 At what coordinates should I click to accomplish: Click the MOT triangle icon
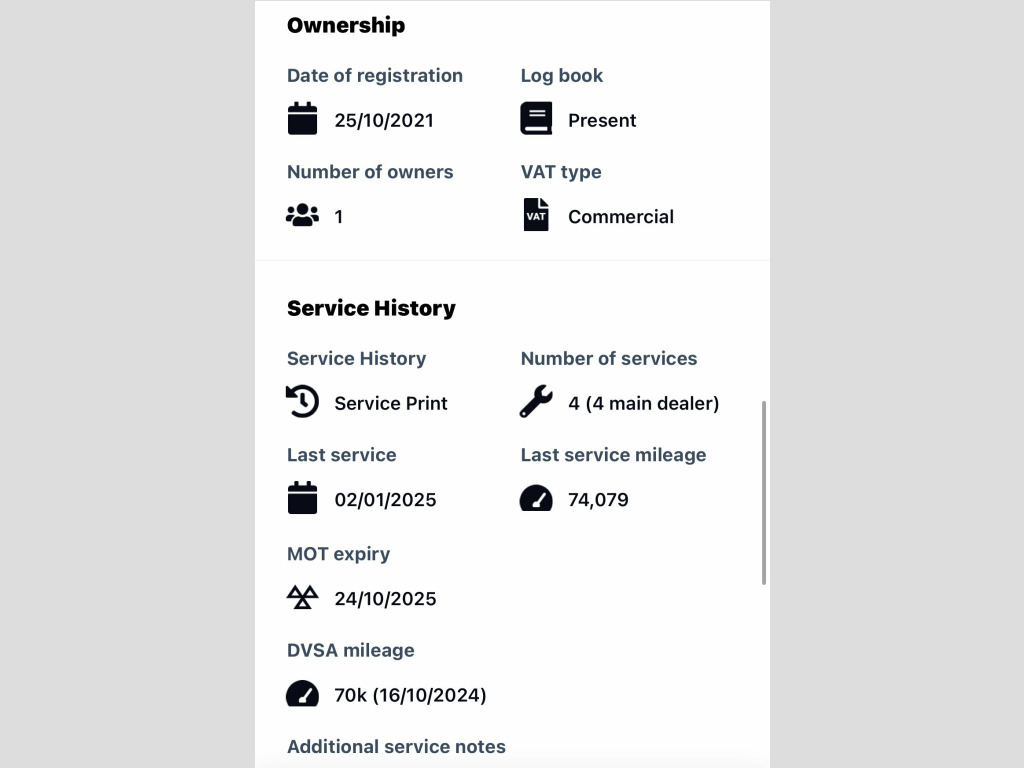tap(302, 597)
